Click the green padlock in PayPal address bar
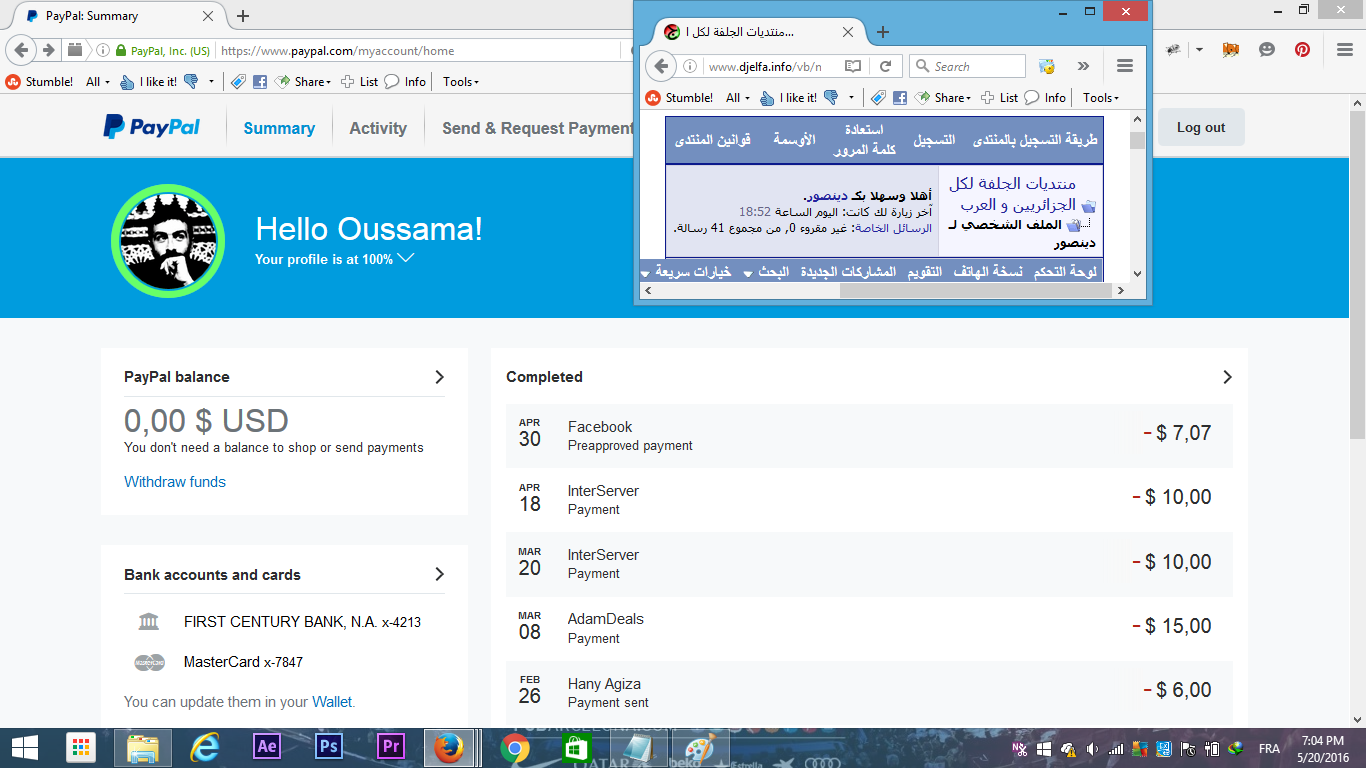Screen dimensions: 1366x768 click(x=121, y=50)
